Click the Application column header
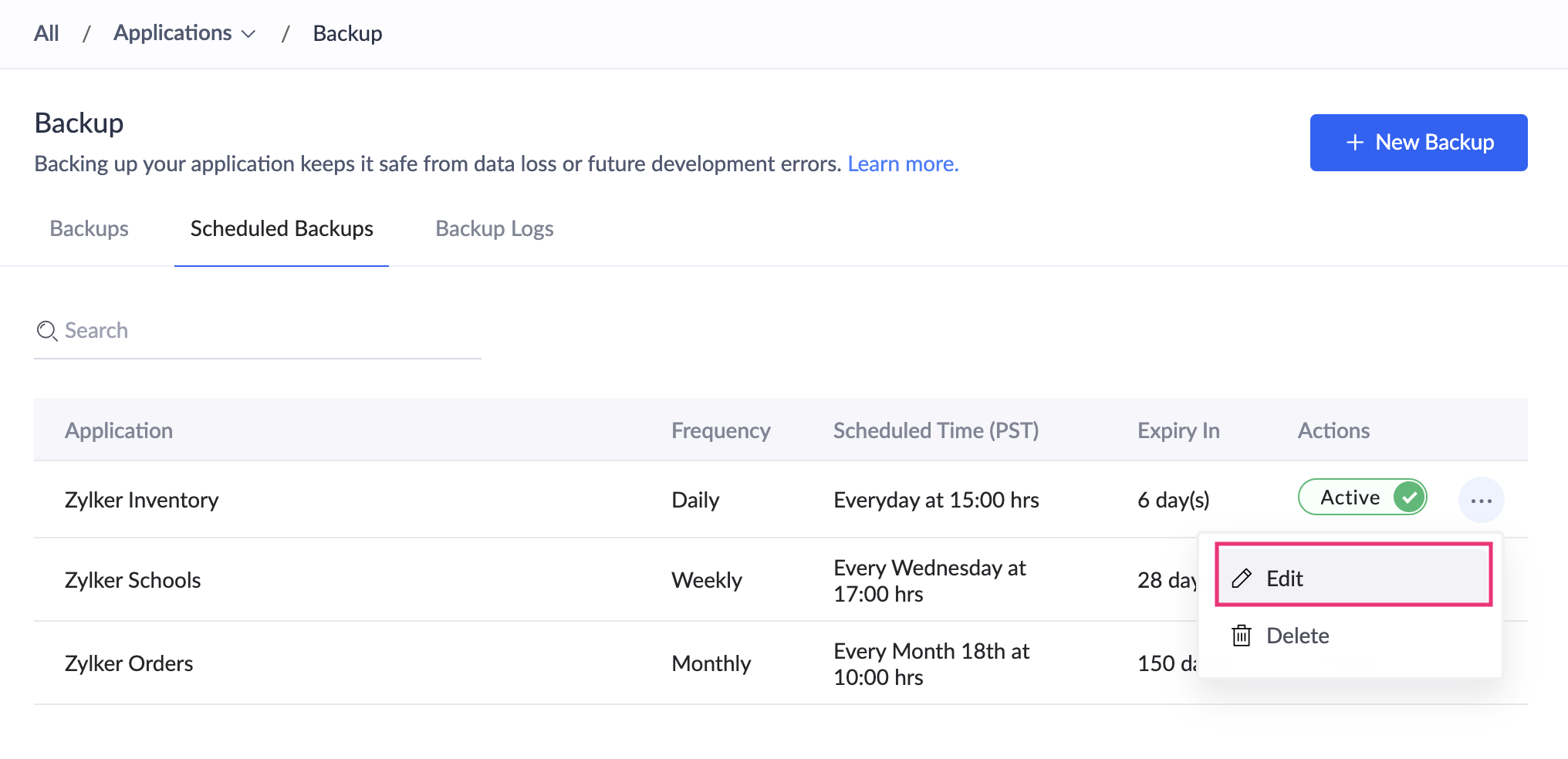The image size is (1568, 759). (x=119, y=430)
